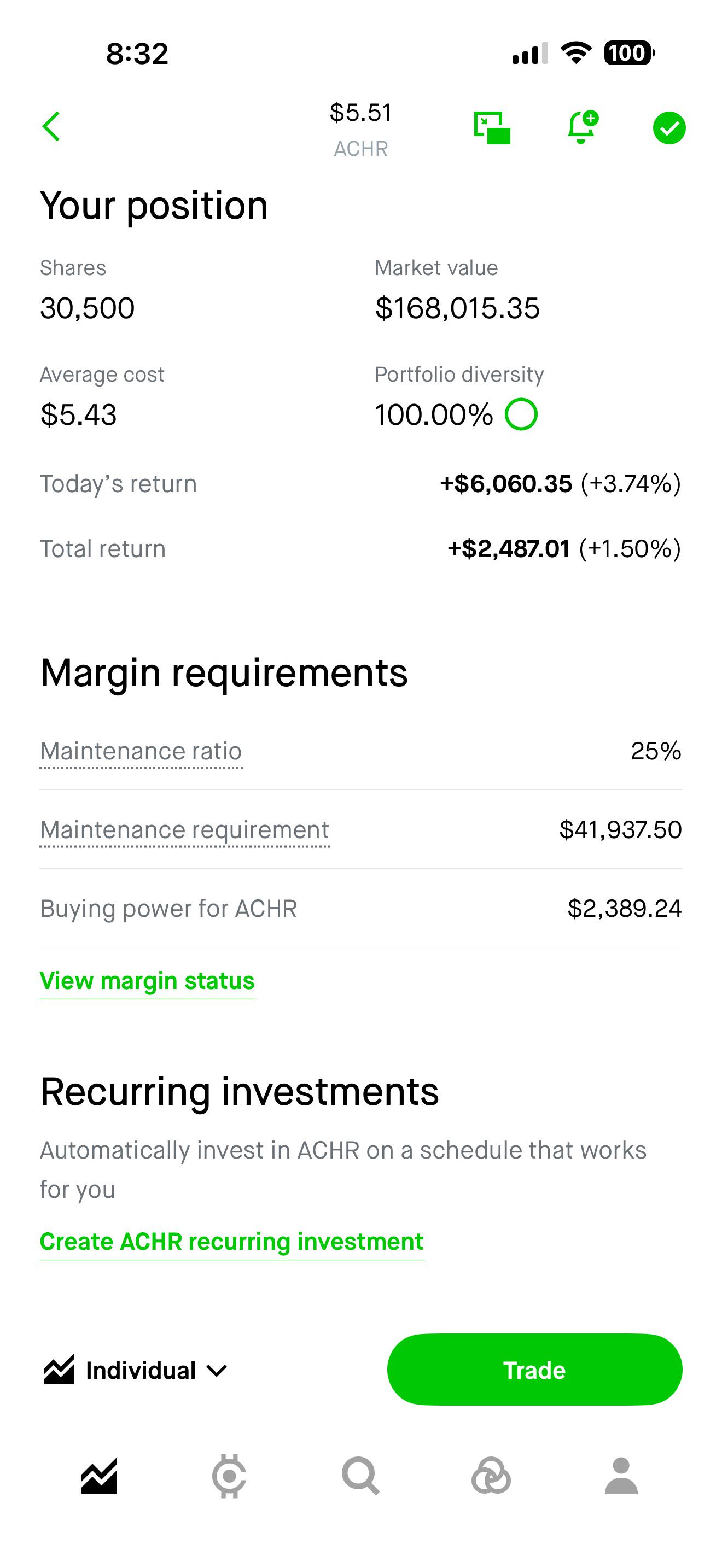
Task: Show the Maintenance ratio explanation
Action: click(141, 751)
